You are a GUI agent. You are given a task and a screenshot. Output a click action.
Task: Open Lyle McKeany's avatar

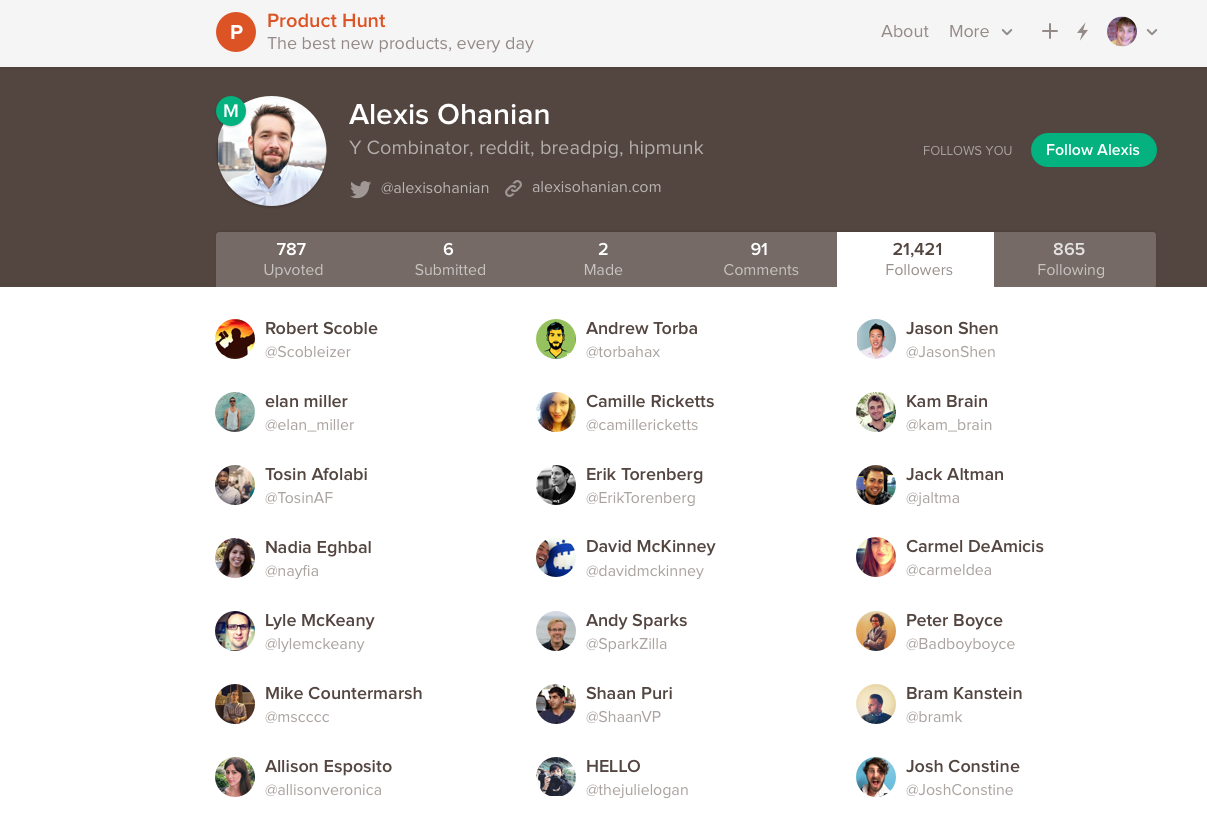(x=235, y=631)
